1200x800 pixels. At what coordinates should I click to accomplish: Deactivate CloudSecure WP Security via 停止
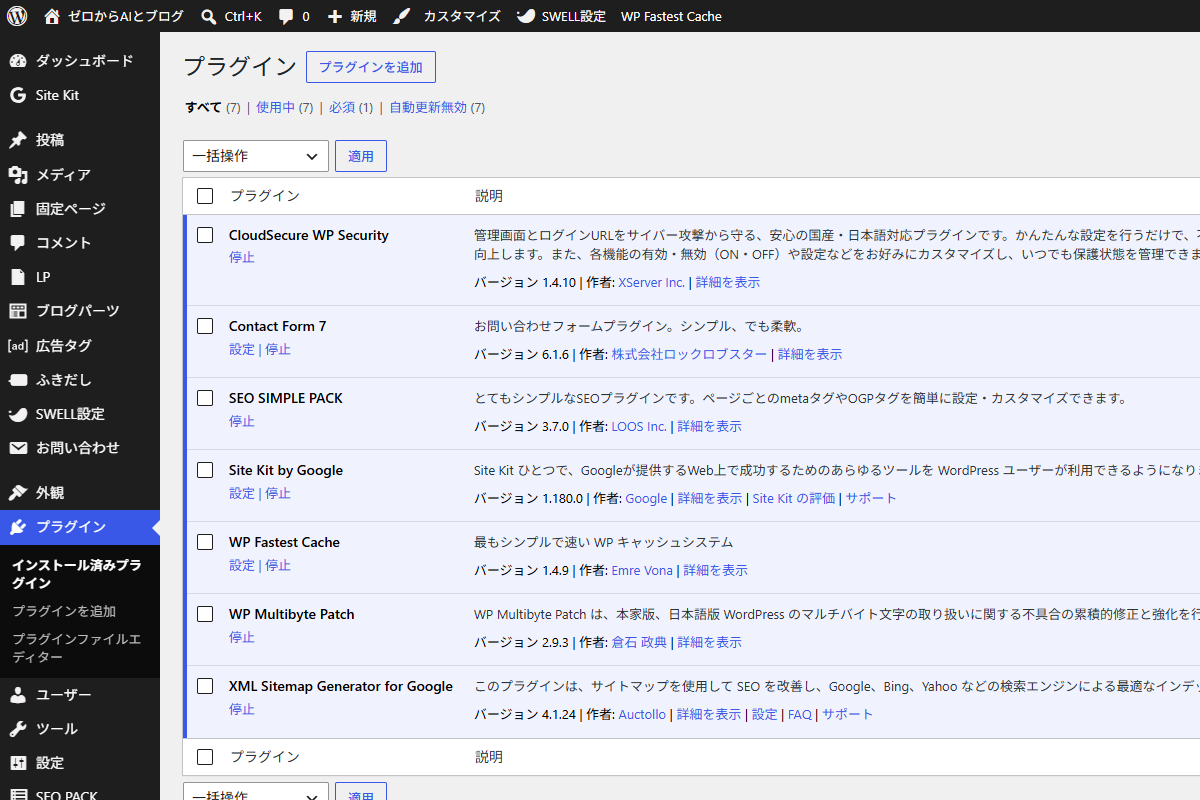click(242, 257)
